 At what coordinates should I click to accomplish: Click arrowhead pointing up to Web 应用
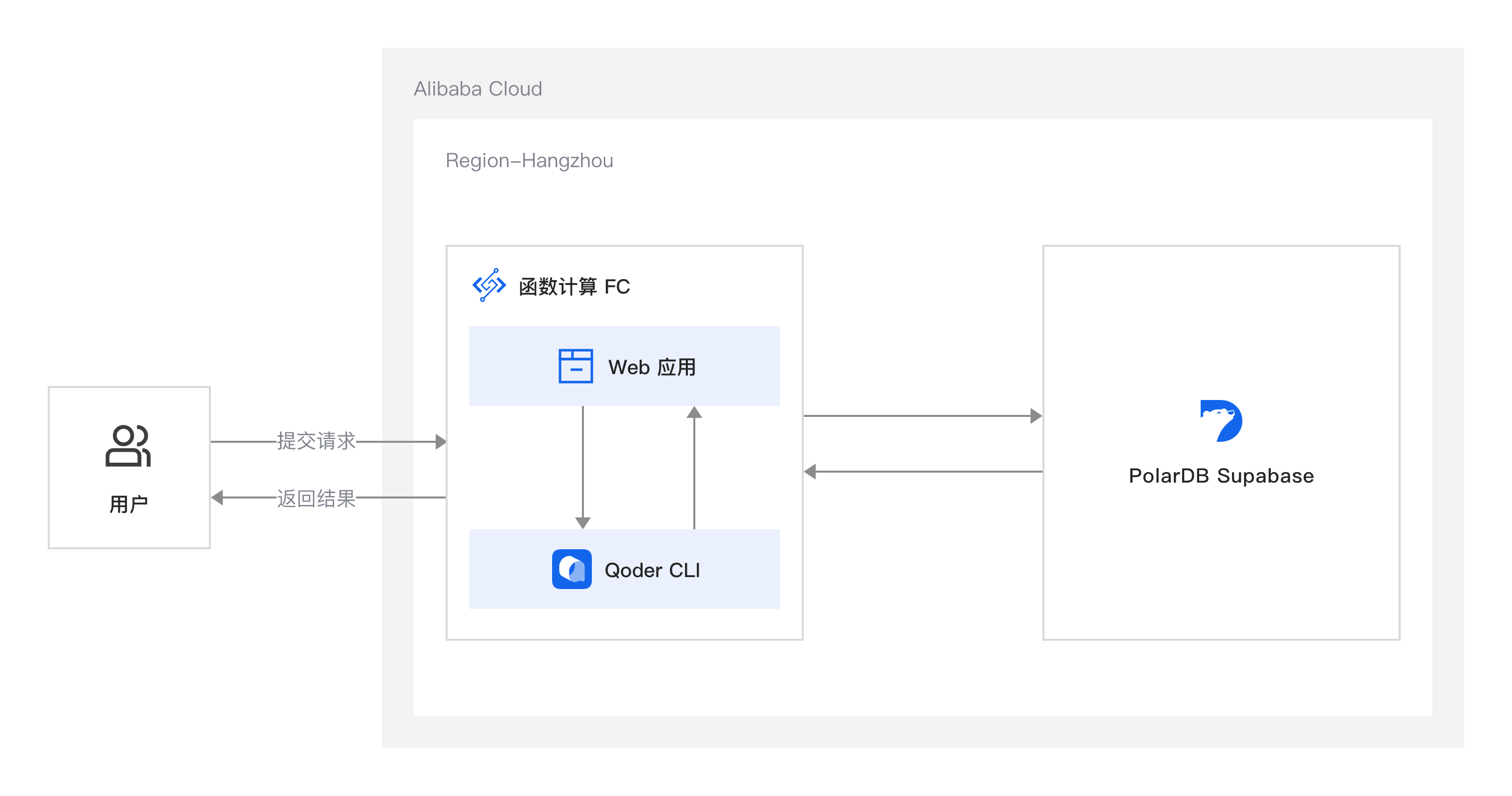694,412
